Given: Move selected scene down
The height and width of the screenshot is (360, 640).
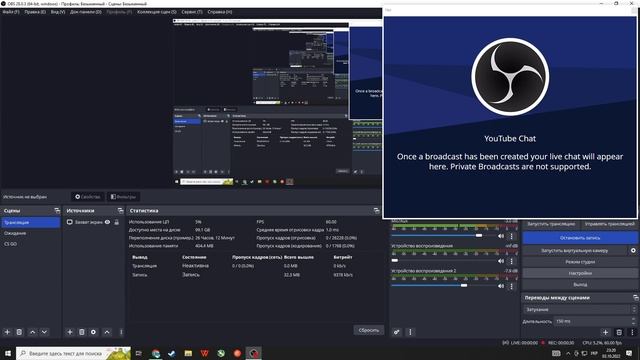Looking at the screenshot, I should (x=44, y=332).
